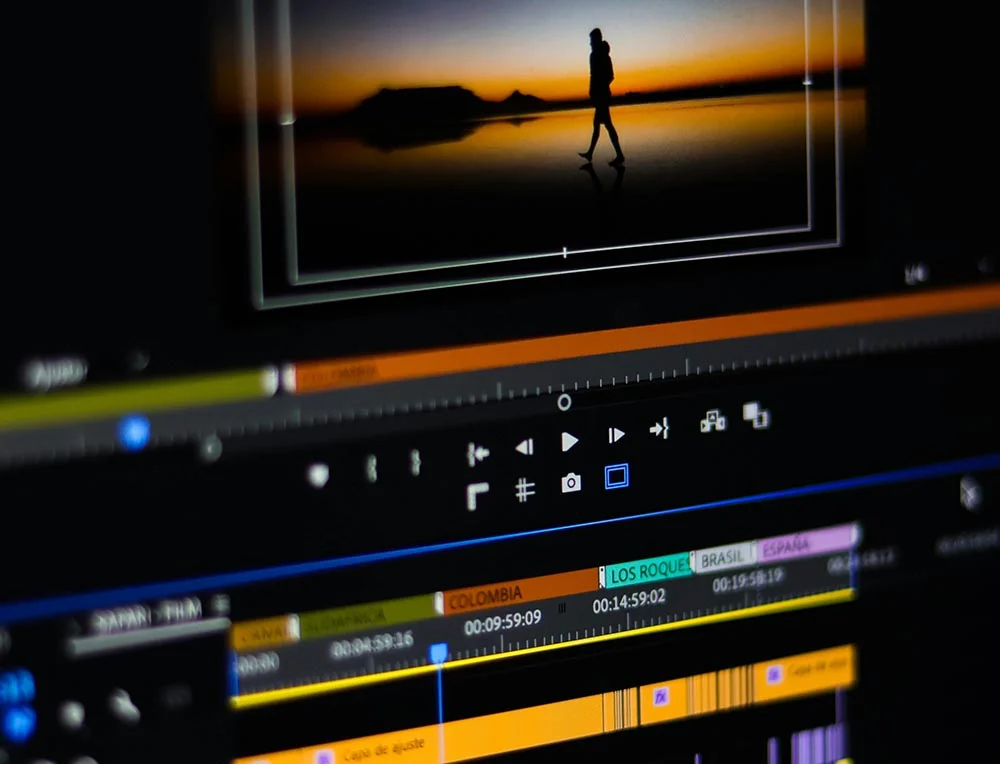This screenshot has width=1000, height=764.
Task: Click the Go to In point icon
Action: coord(478,454)
